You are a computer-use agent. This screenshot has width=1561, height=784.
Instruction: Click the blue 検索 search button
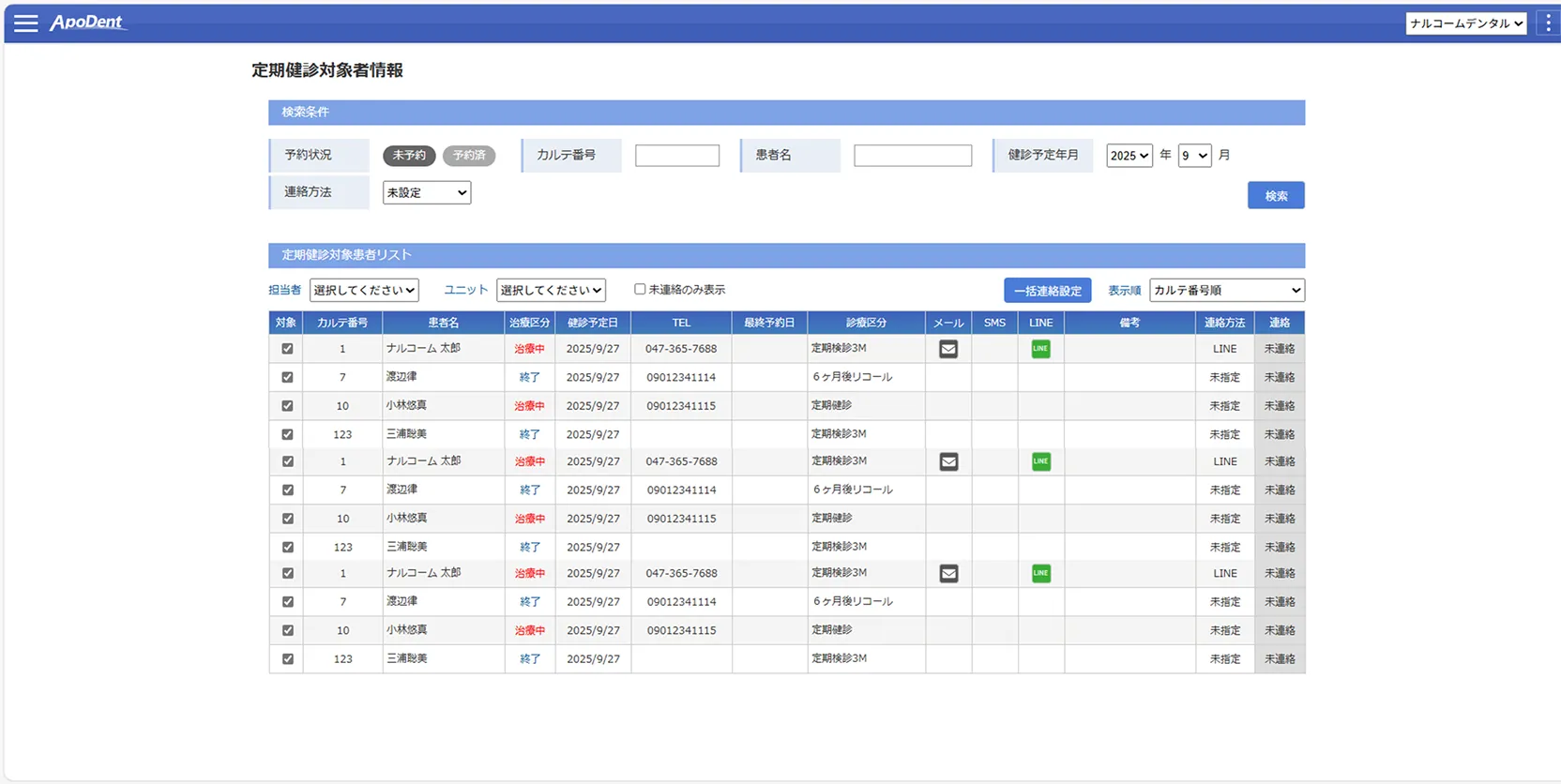tap(1275, 195)
